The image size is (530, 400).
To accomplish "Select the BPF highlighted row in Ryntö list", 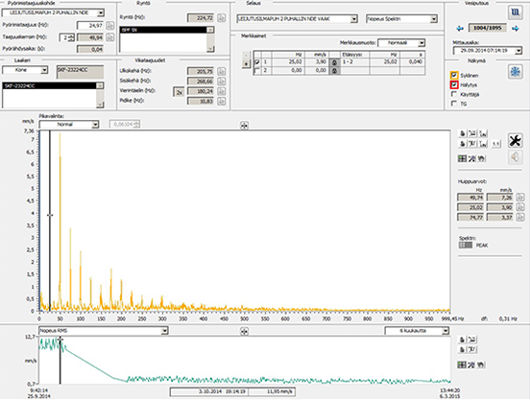I will [164, 30].
